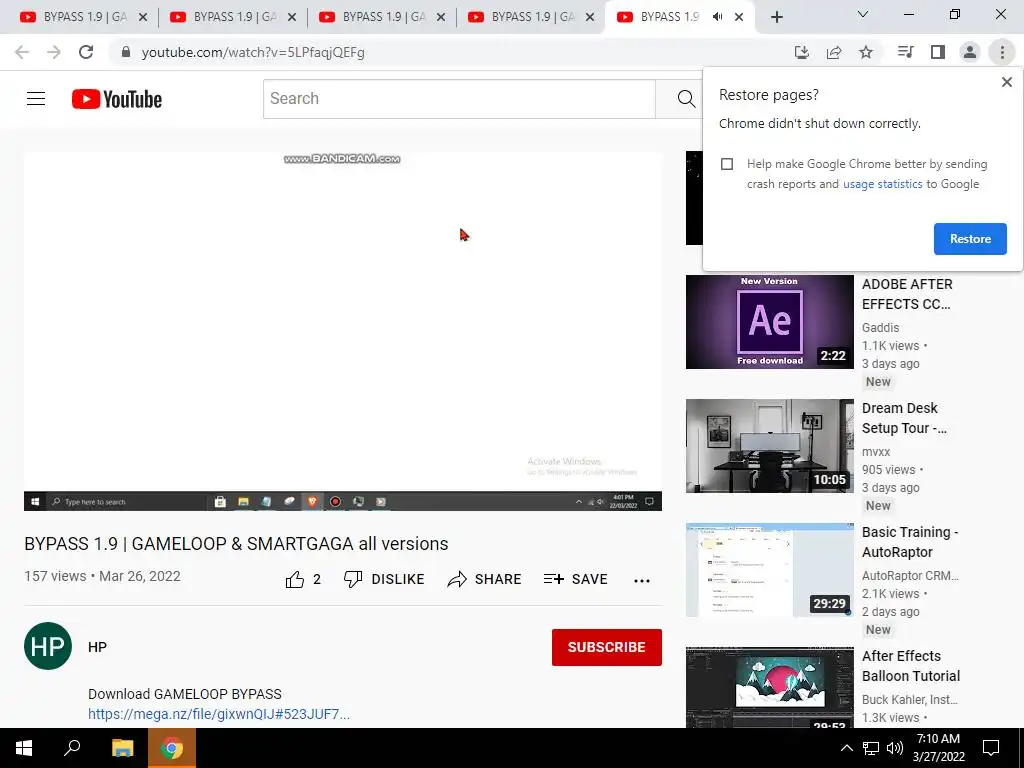1024x768 pixels.
Task: Open the usage statistics link
Action: [x=882, y=184]
